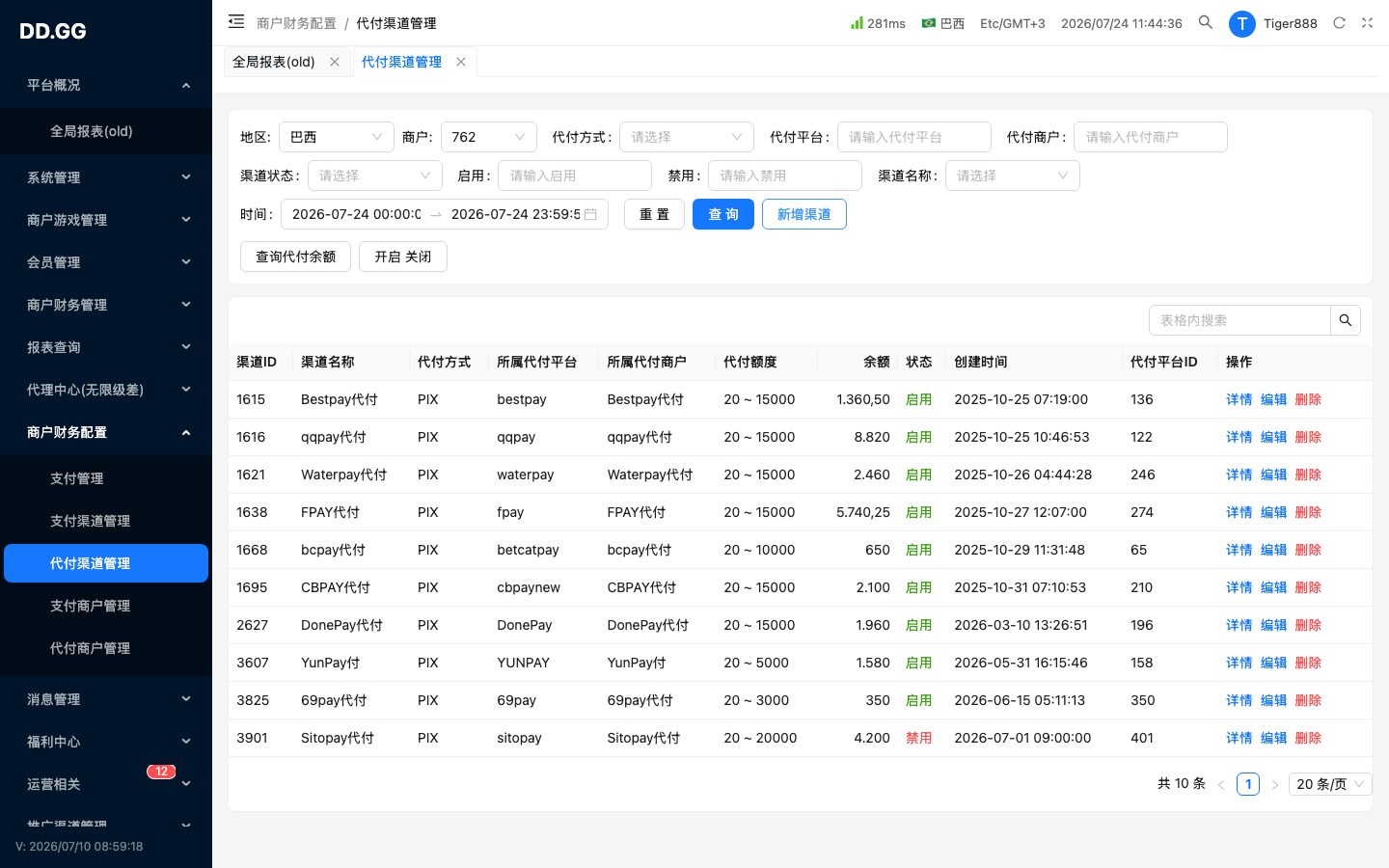Expand the 会员管理 sidebar section

point(106,262)
